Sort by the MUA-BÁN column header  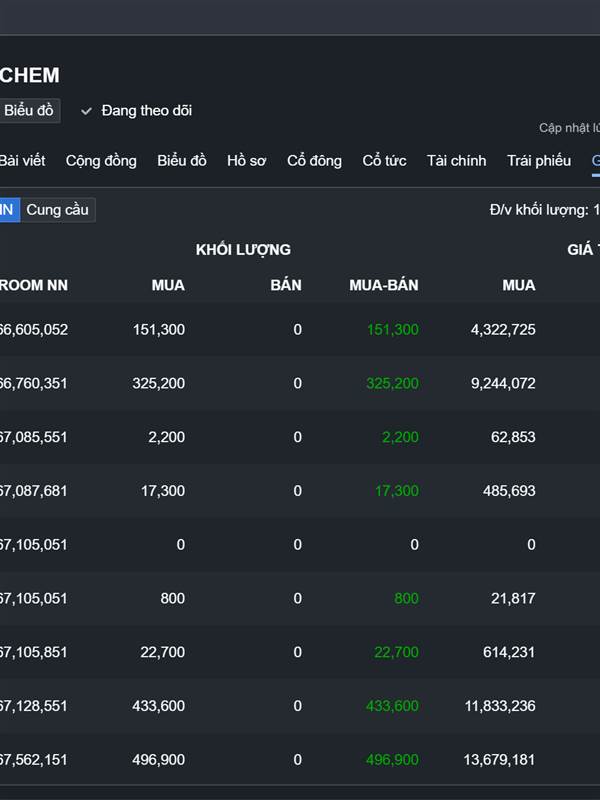click(x=384, y=285)
